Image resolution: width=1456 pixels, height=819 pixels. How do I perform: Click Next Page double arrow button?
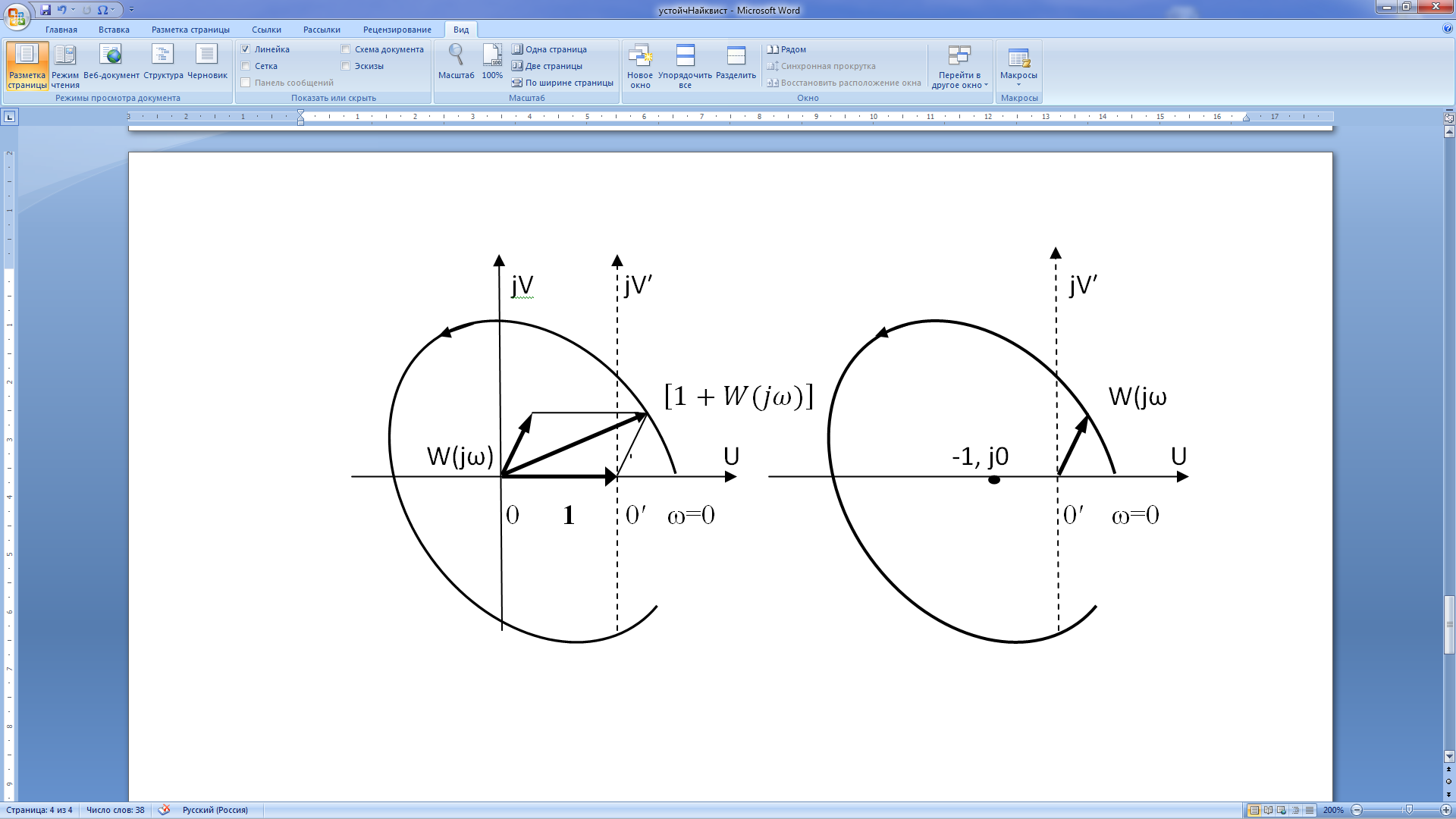(1448, 794)
